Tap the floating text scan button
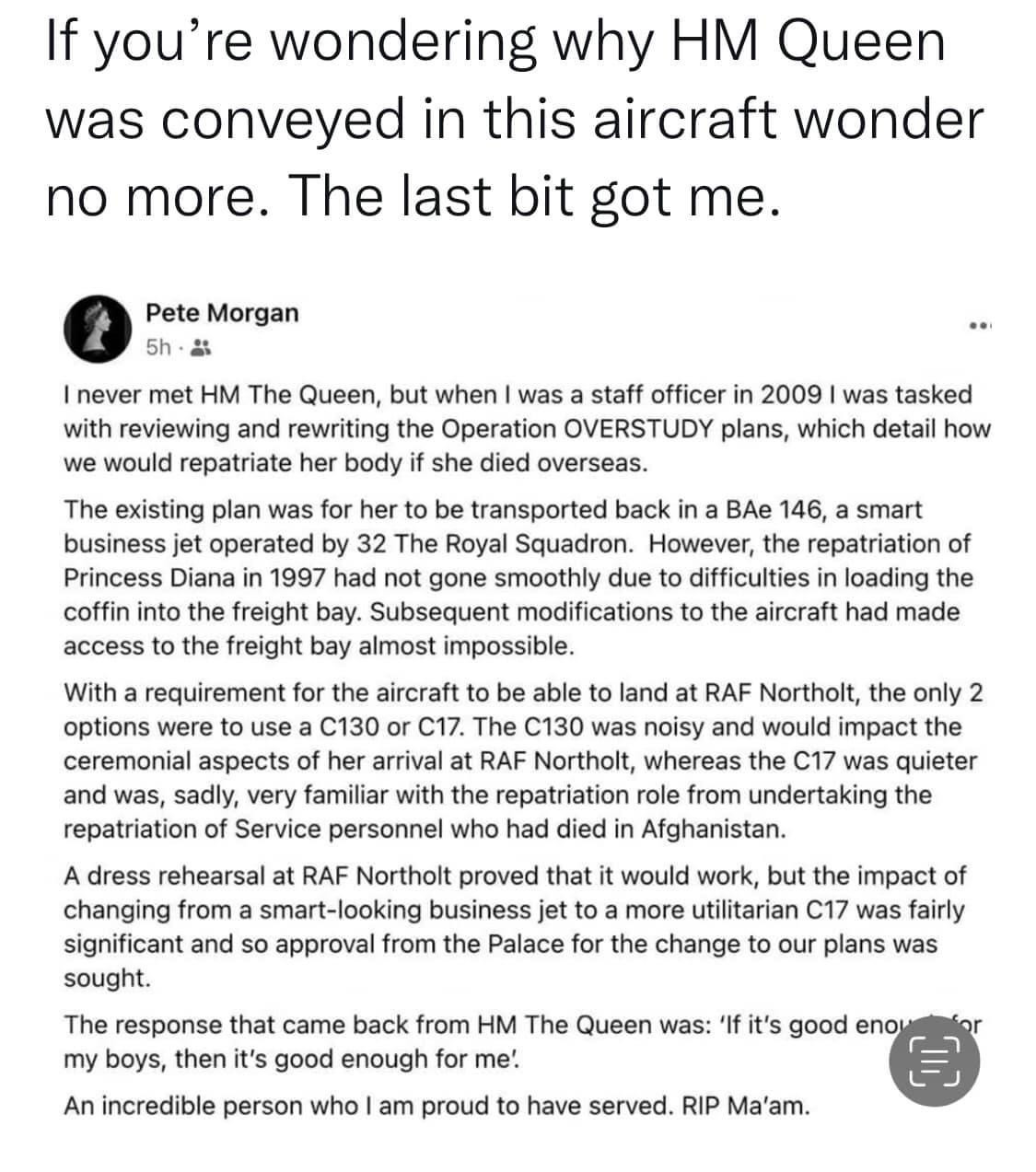Image resolution: width=1036 pixels, height=1172 pixels. [x=934, y=1062]
